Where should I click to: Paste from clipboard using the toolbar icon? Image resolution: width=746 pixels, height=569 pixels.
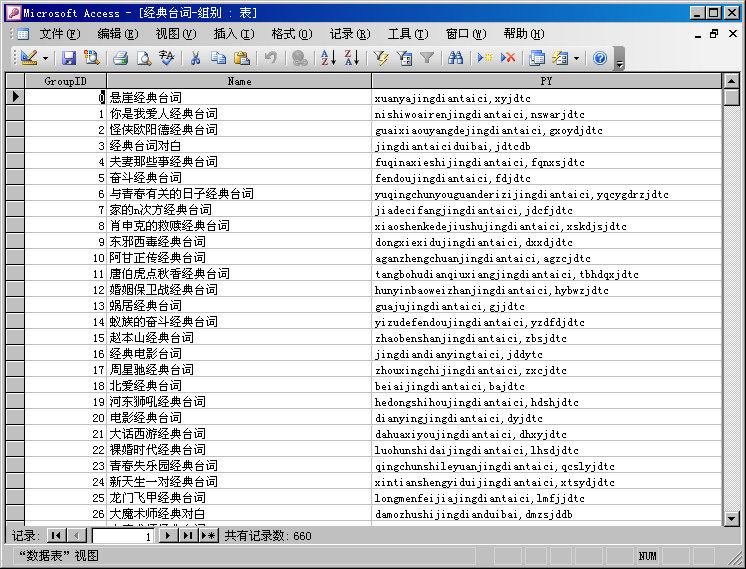point(242,58)
